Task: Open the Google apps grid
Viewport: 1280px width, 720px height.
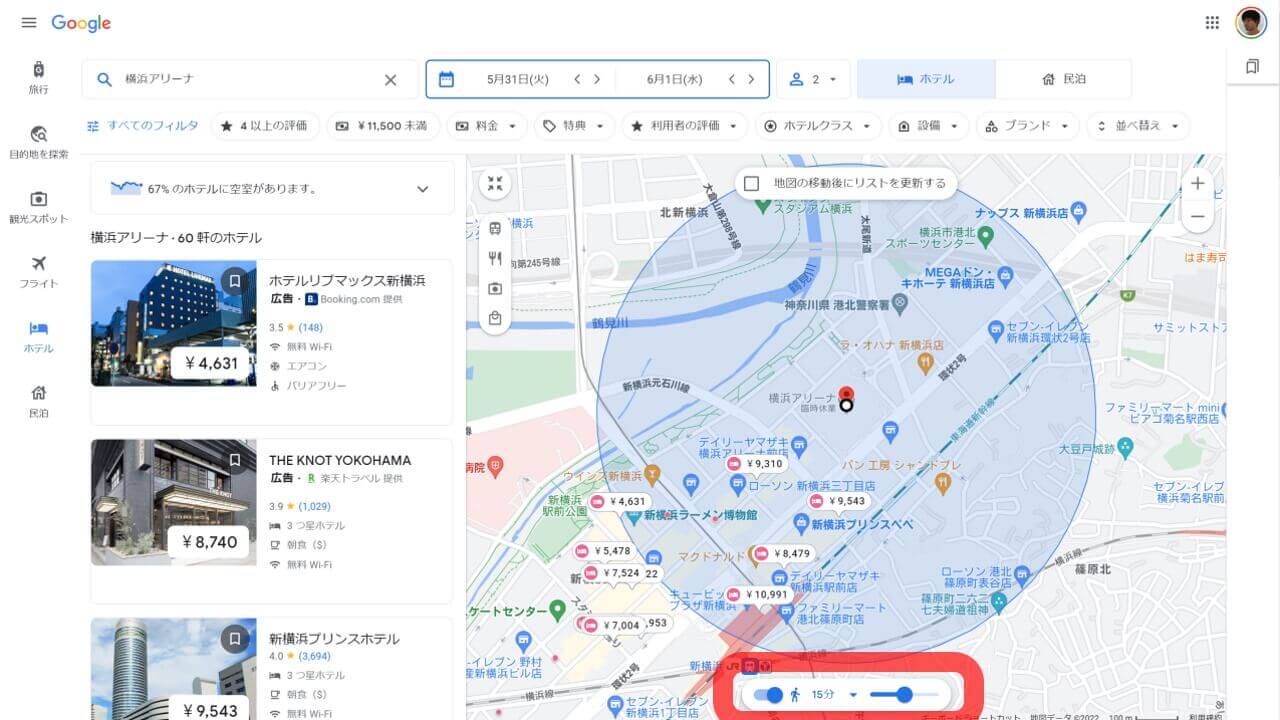Action: click(1212, 22)
